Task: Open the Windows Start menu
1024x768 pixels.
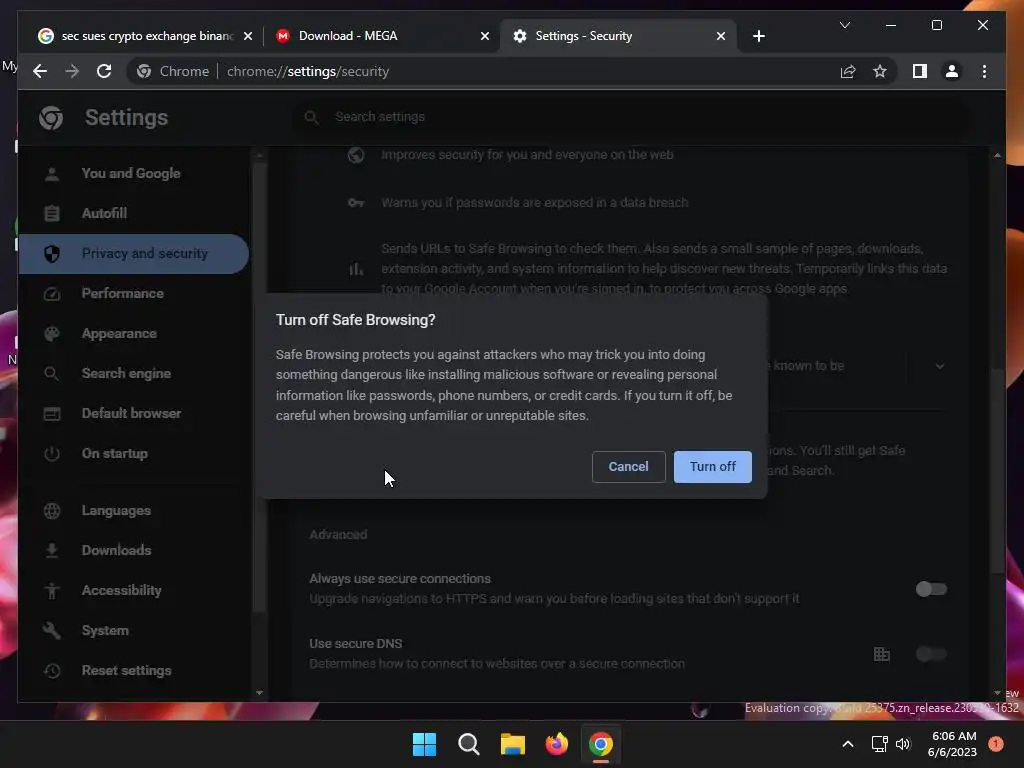Action: click(x=424, y=744)
